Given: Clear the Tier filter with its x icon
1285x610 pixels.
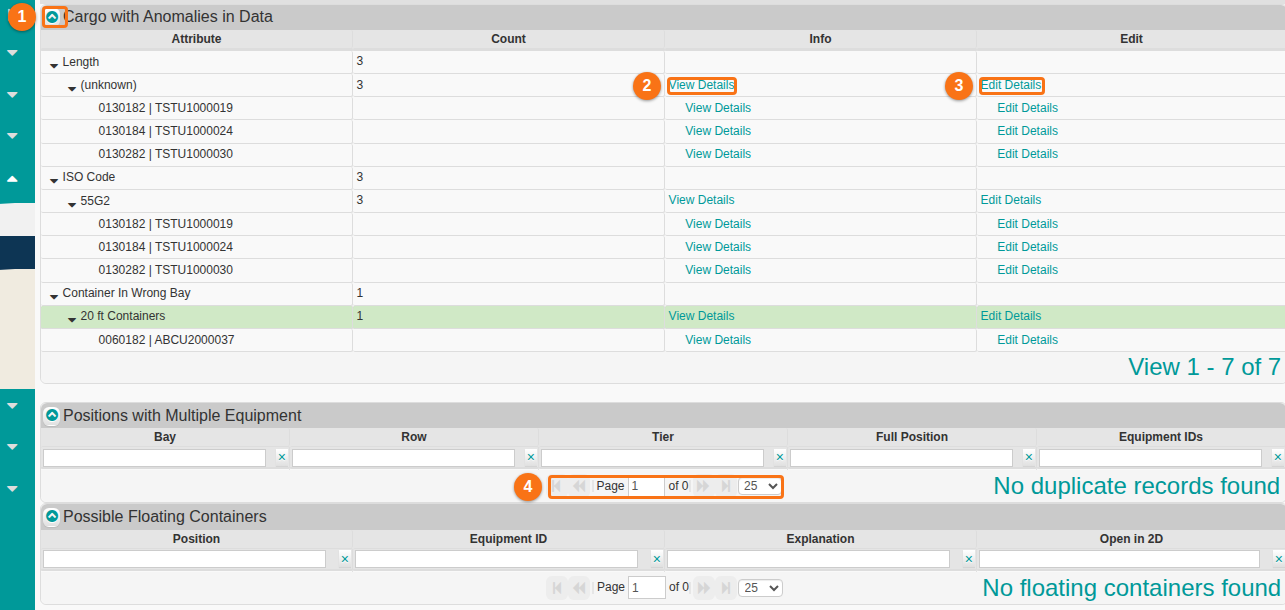Looking at the screenshot, I should click(779, 457).
